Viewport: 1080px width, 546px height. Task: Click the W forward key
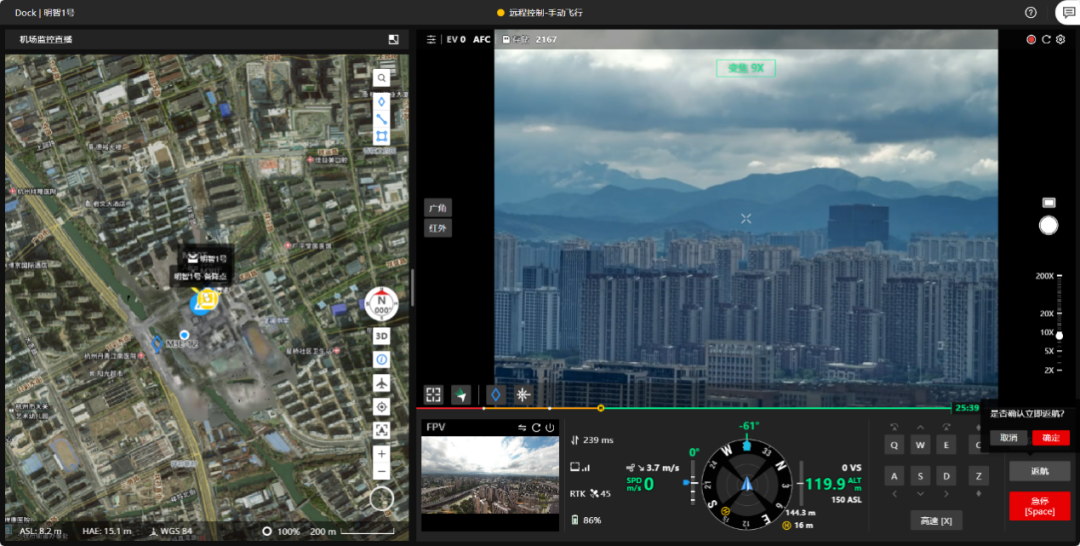click(x=920, y=445)
